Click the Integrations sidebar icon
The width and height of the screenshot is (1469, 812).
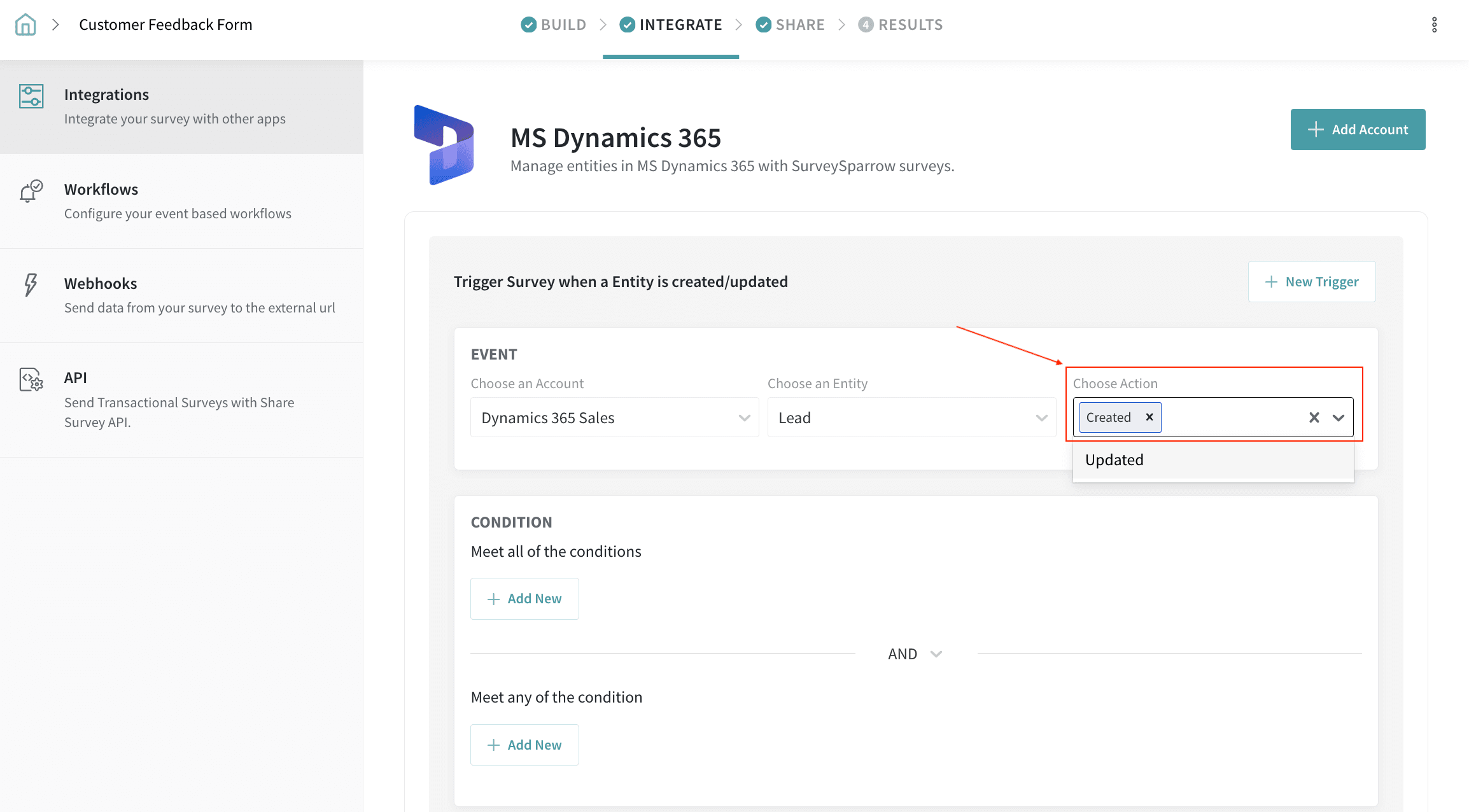point(31,97)
